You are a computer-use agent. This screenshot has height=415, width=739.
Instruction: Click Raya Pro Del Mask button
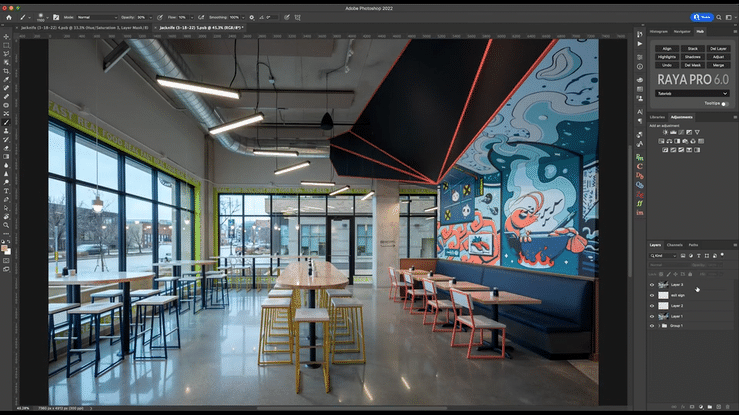pos(692,65)
